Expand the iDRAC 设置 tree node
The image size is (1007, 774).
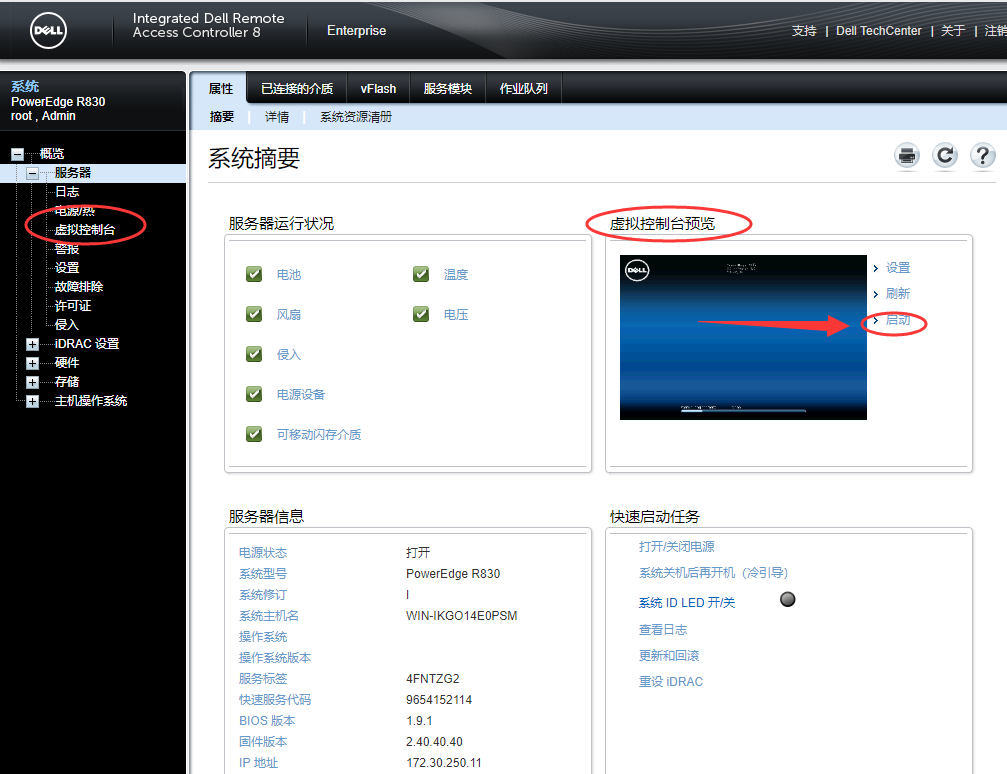pos(32,344)
